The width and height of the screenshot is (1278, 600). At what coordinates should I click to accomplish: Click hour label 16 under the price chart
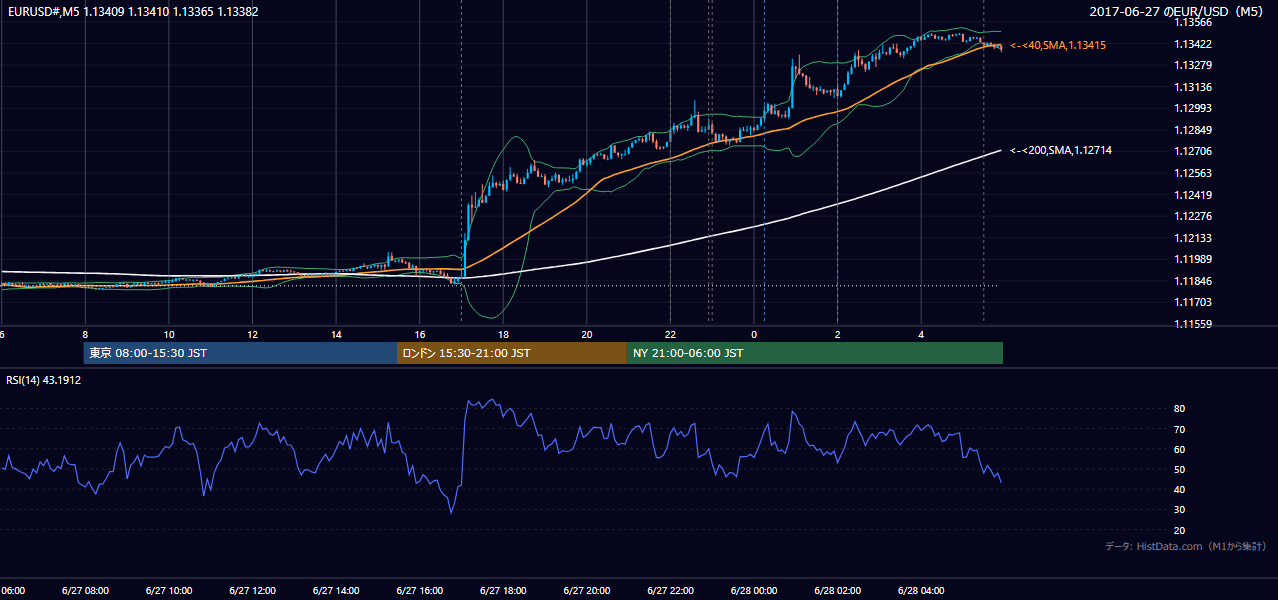420,334
